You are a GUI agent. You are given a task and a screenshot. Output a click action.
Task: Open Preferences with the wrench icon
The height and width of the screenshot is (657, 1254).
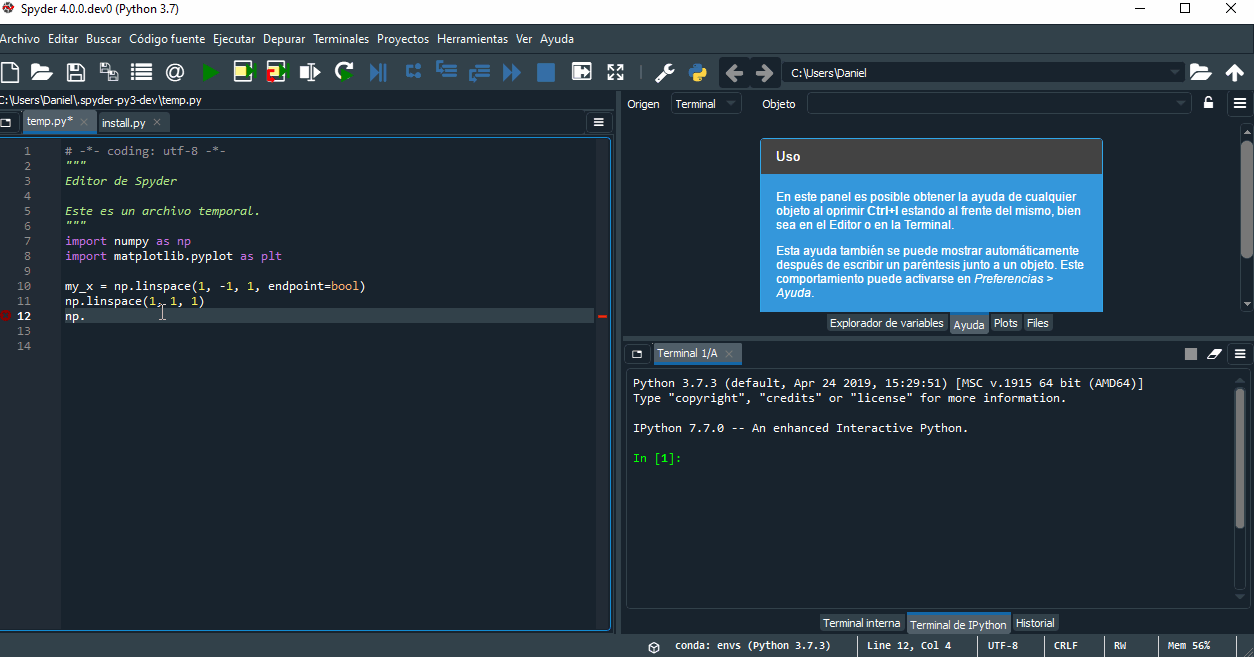click(x=664, y=73)
